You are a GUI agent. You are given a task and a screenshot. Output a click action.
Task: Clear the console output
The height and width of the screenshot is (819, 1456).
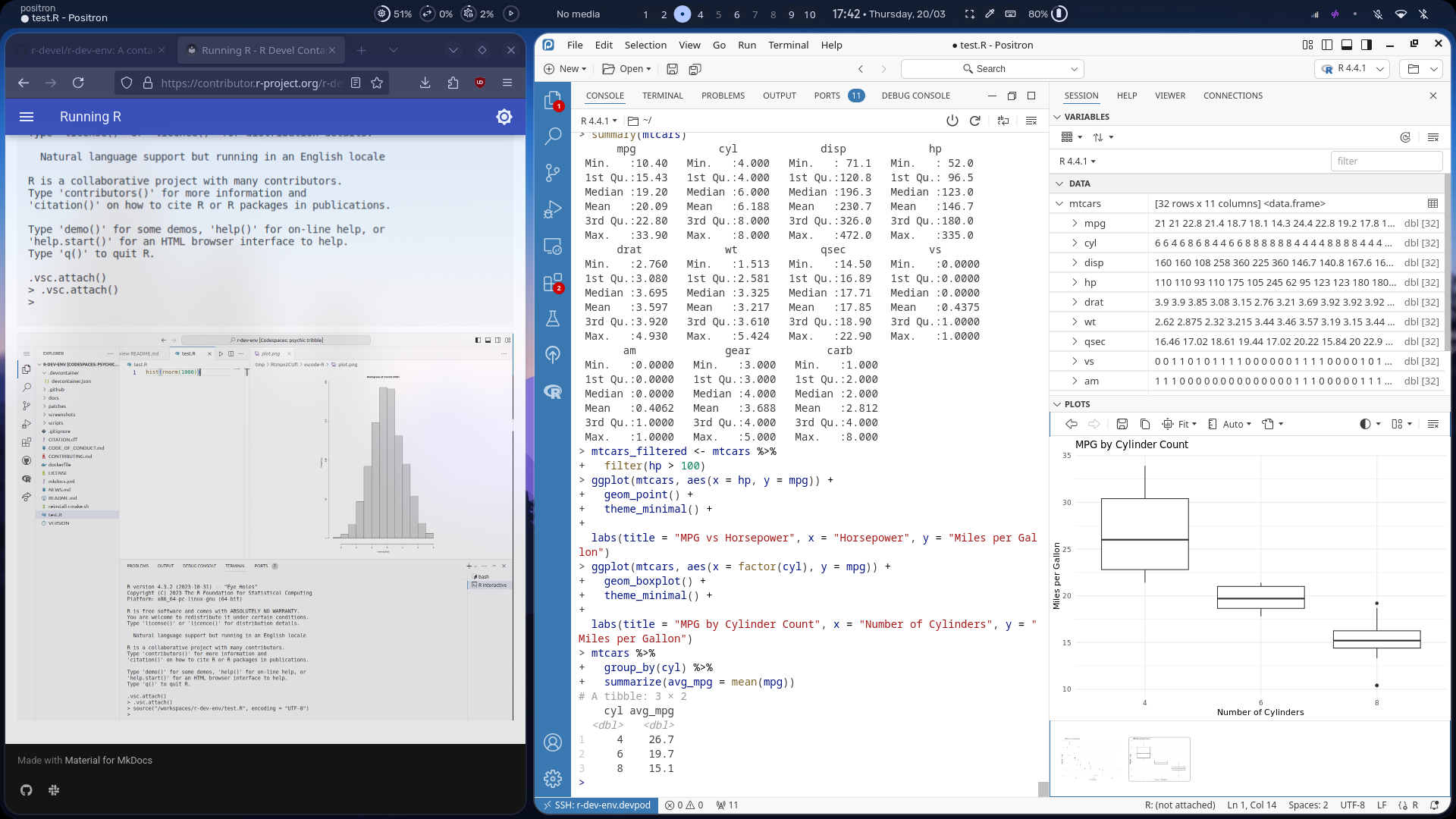click(1031, 121)
